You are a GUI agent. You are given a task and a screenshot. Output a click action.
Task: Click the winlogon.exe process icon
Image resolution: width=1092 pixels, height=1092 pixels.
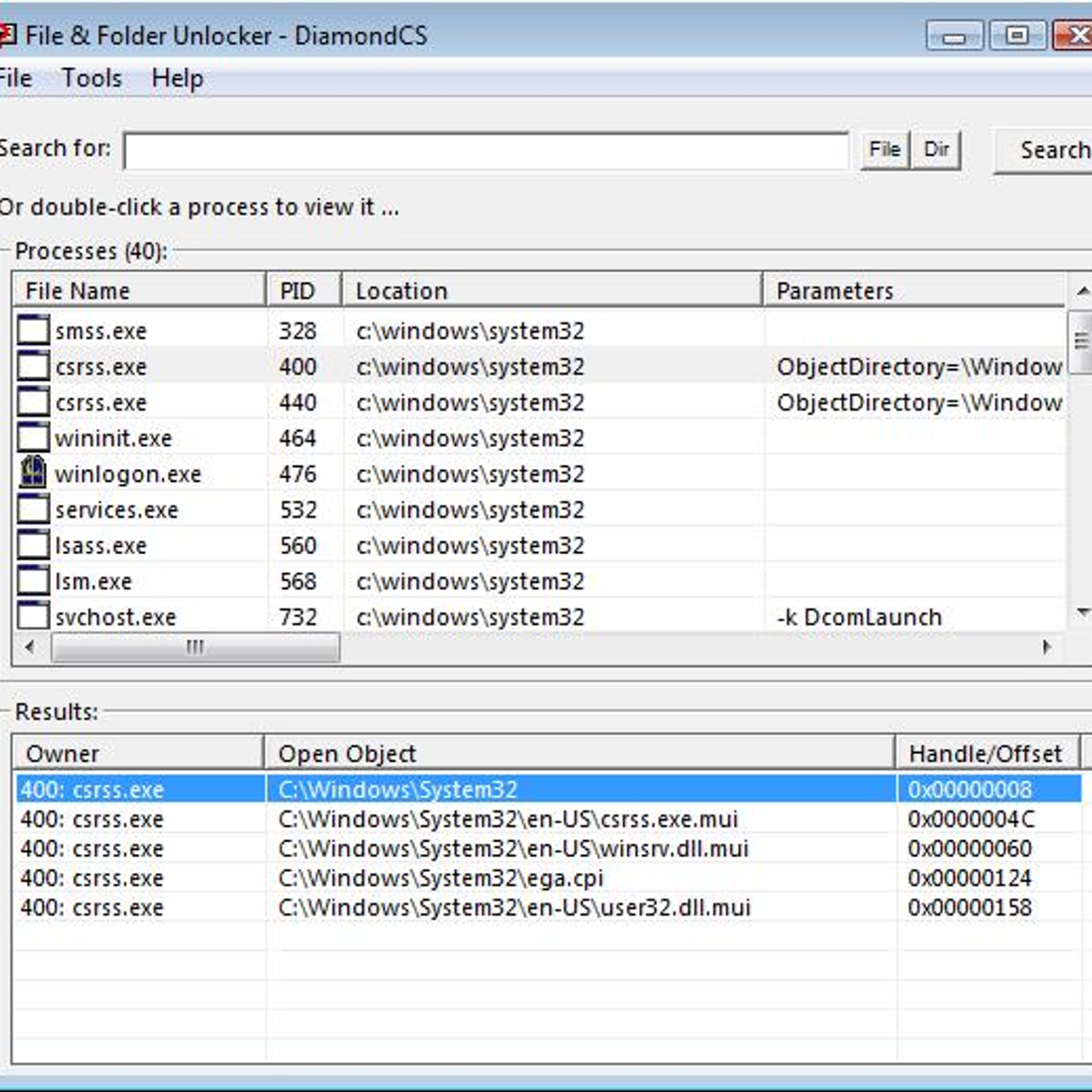point(33,472)
